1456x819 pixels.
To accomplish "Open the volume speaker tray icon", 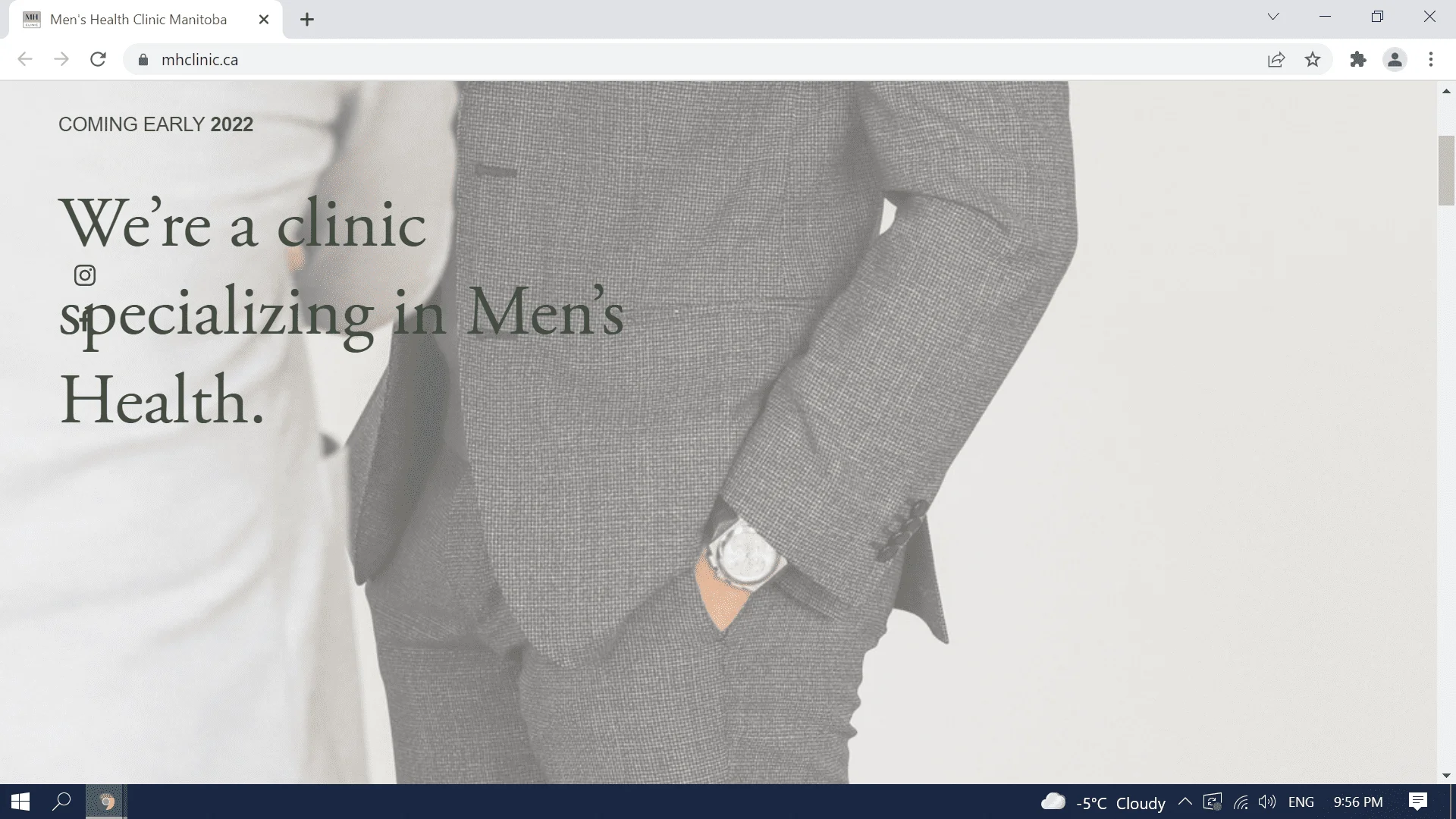I will pyautogui.click(x=1266, y=802).
